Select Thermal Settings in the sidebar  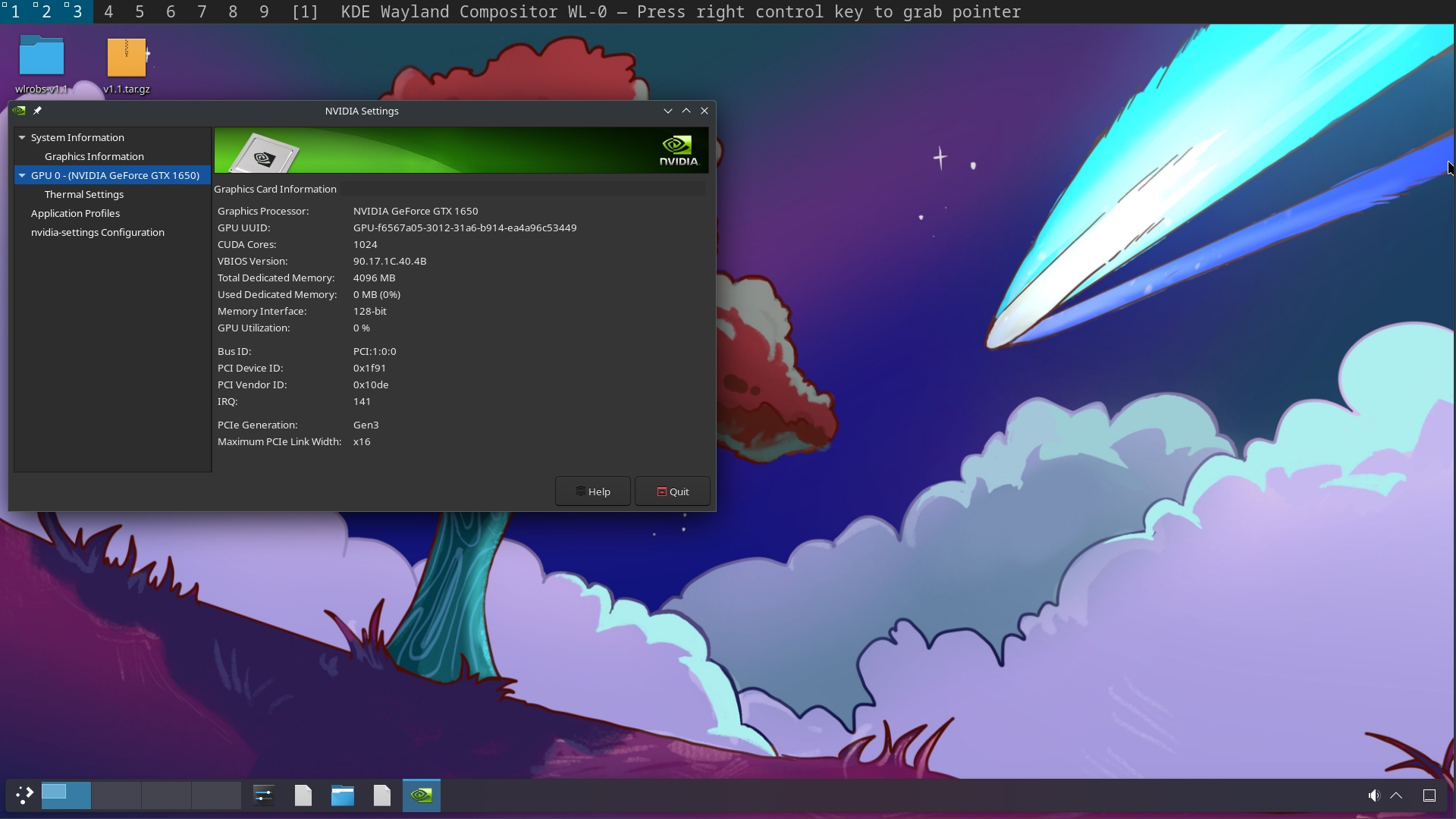83,194
